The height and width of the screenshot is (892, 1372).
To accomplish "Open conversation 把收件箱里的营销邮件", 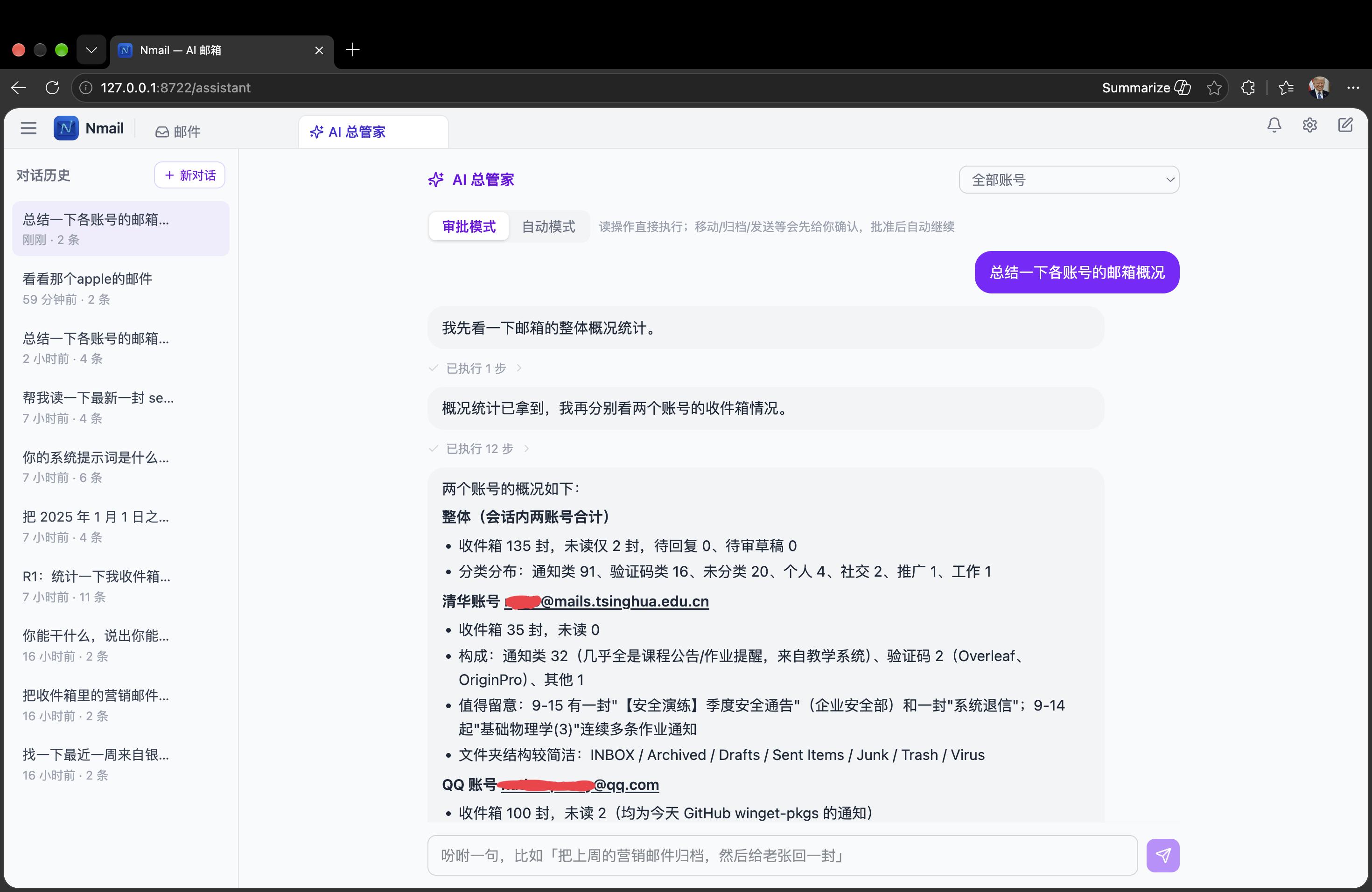I will (120, 705).
